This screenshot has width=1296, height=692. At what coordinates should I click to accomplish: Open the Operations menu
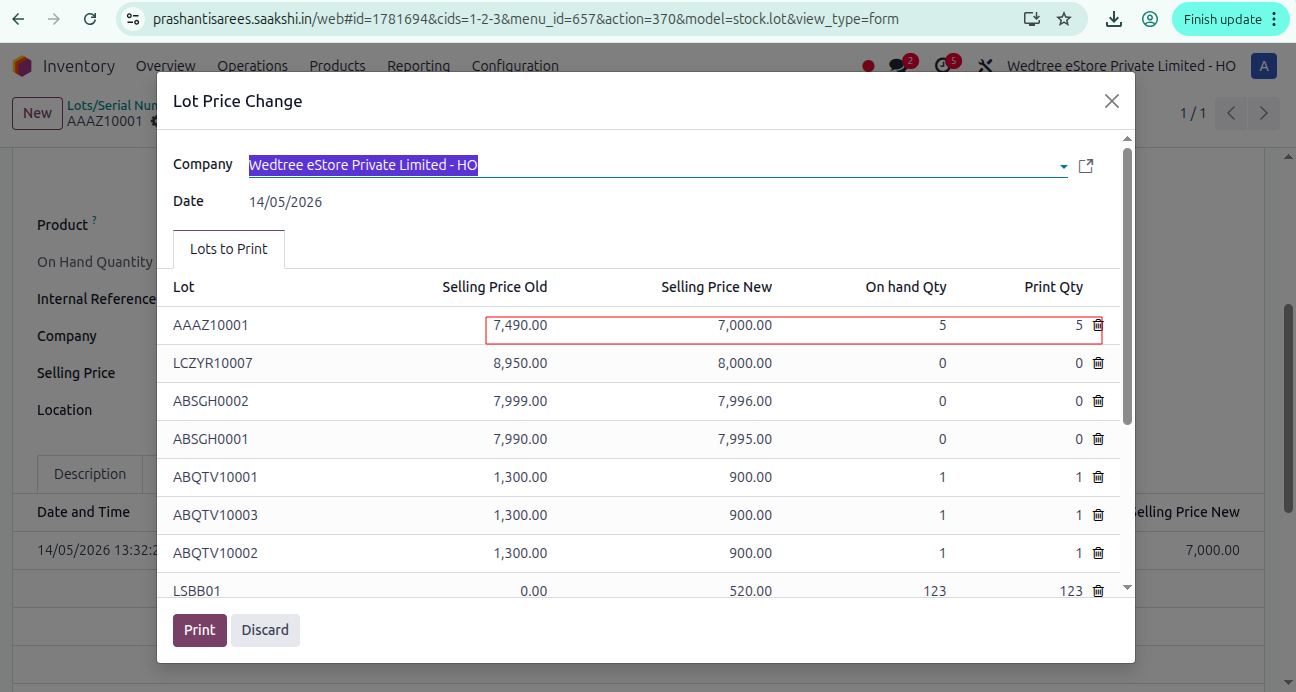[x=253, y=66]
